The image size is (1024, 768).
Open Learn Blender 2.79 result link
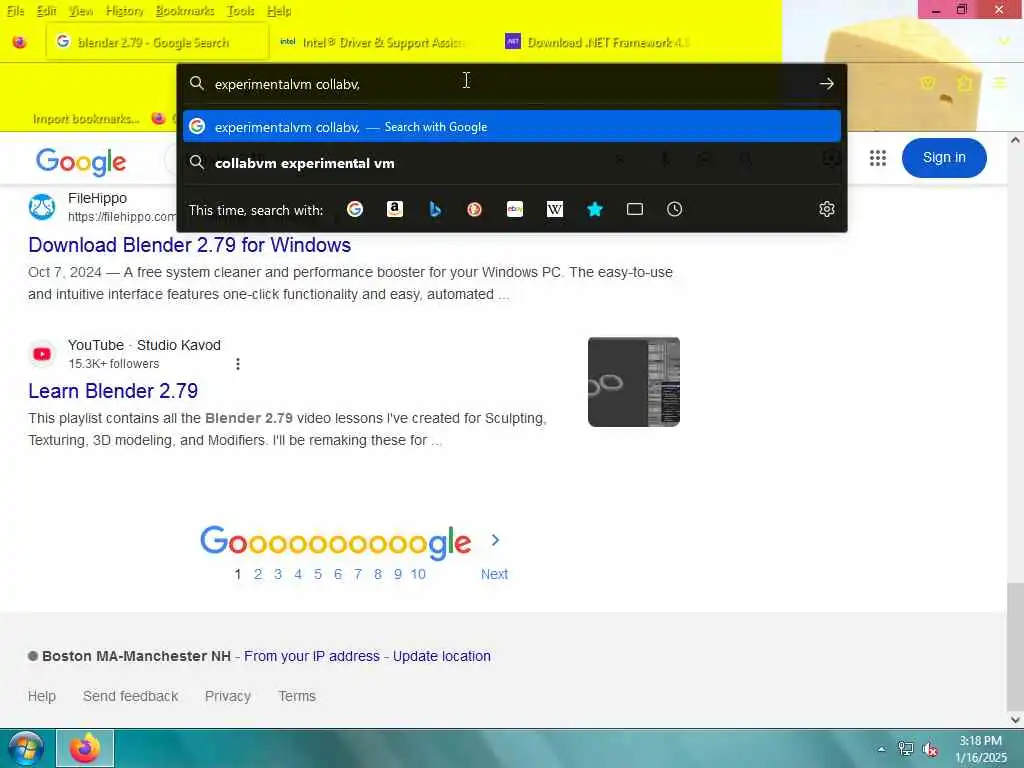[x=113, y=391]
